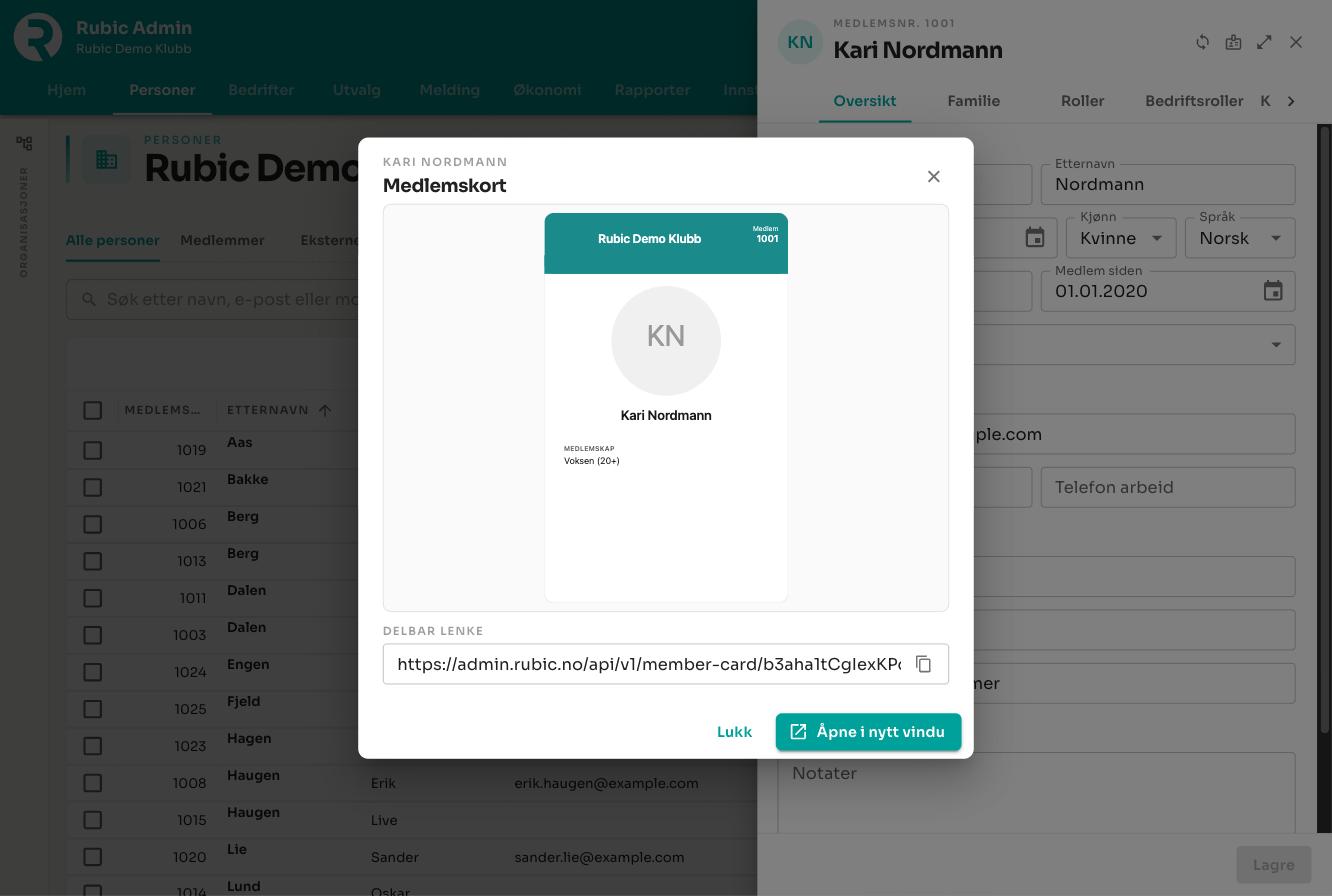Click the Rubic Admin logo

[38, 37]
